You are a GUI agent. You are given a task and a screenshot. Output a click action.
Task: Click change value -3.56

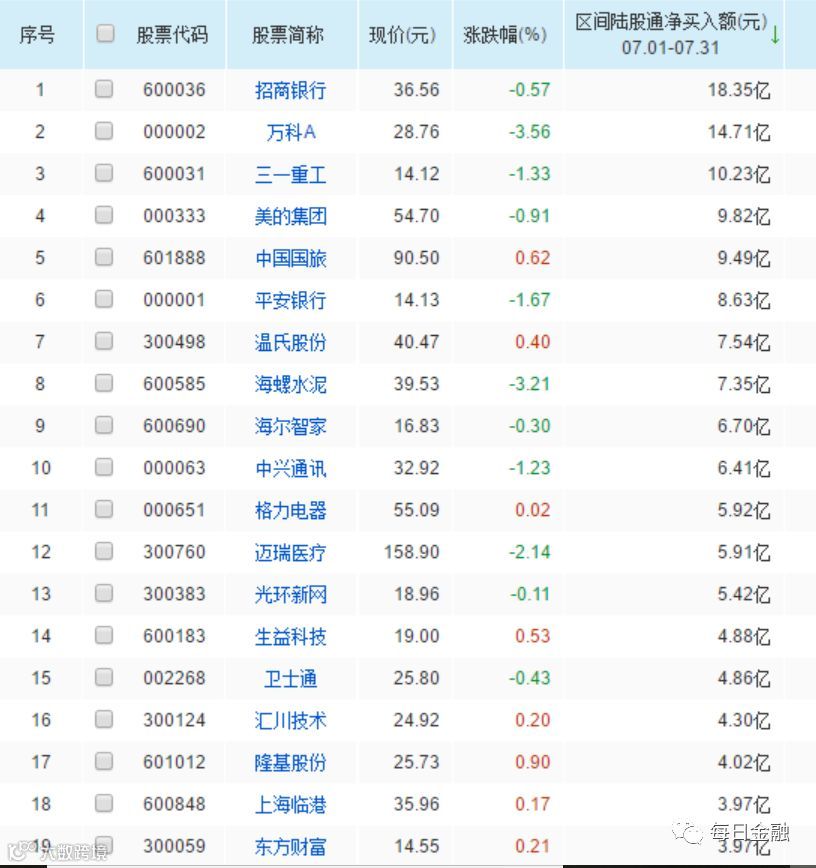(530, 132)
